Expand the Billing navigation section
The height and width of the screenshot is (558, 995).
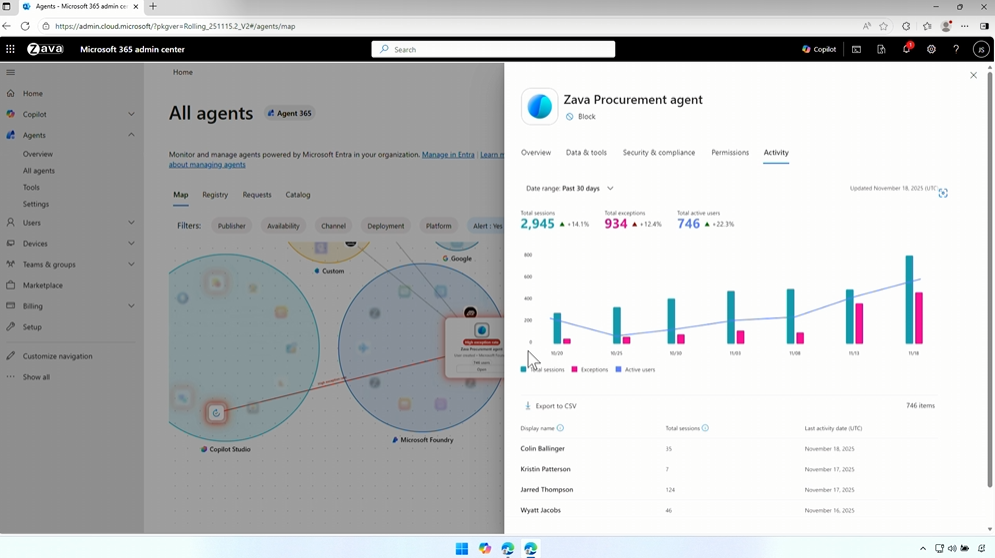tap(131, 306)
